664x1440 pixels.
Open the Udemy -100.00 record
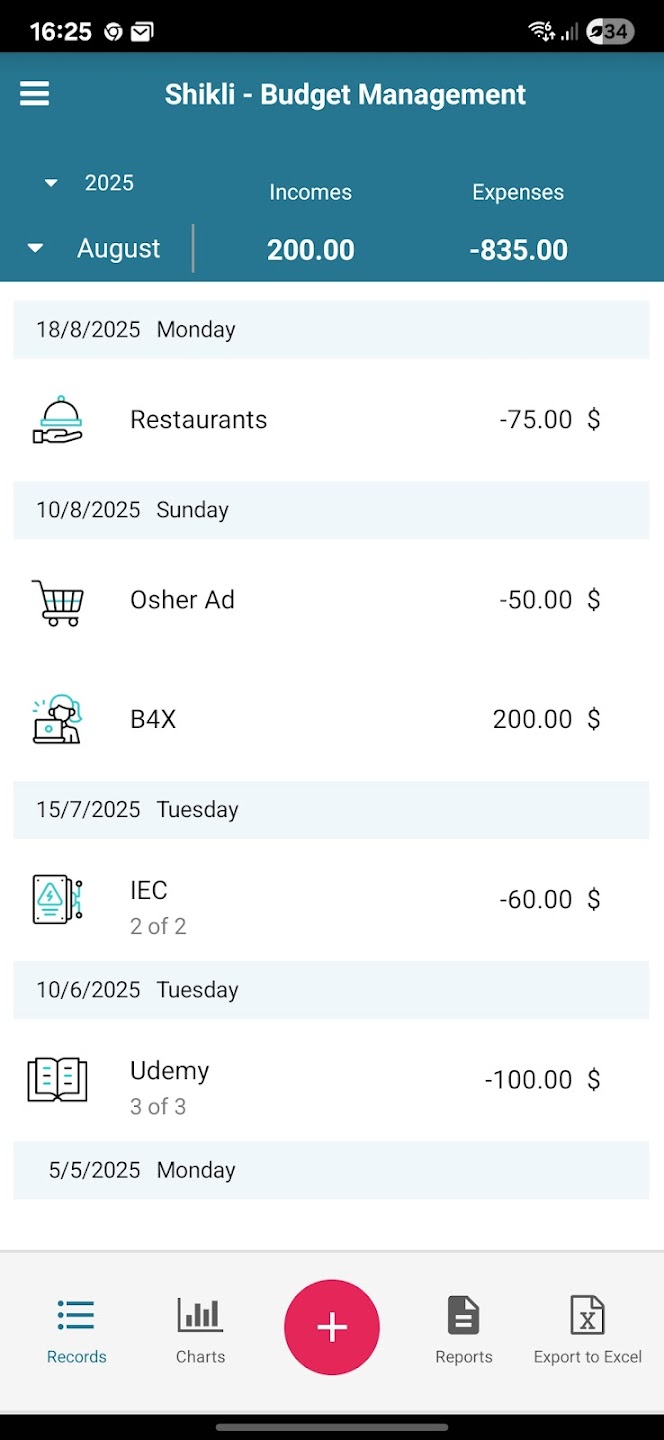pyautogui.click(x=330, y=1080)
